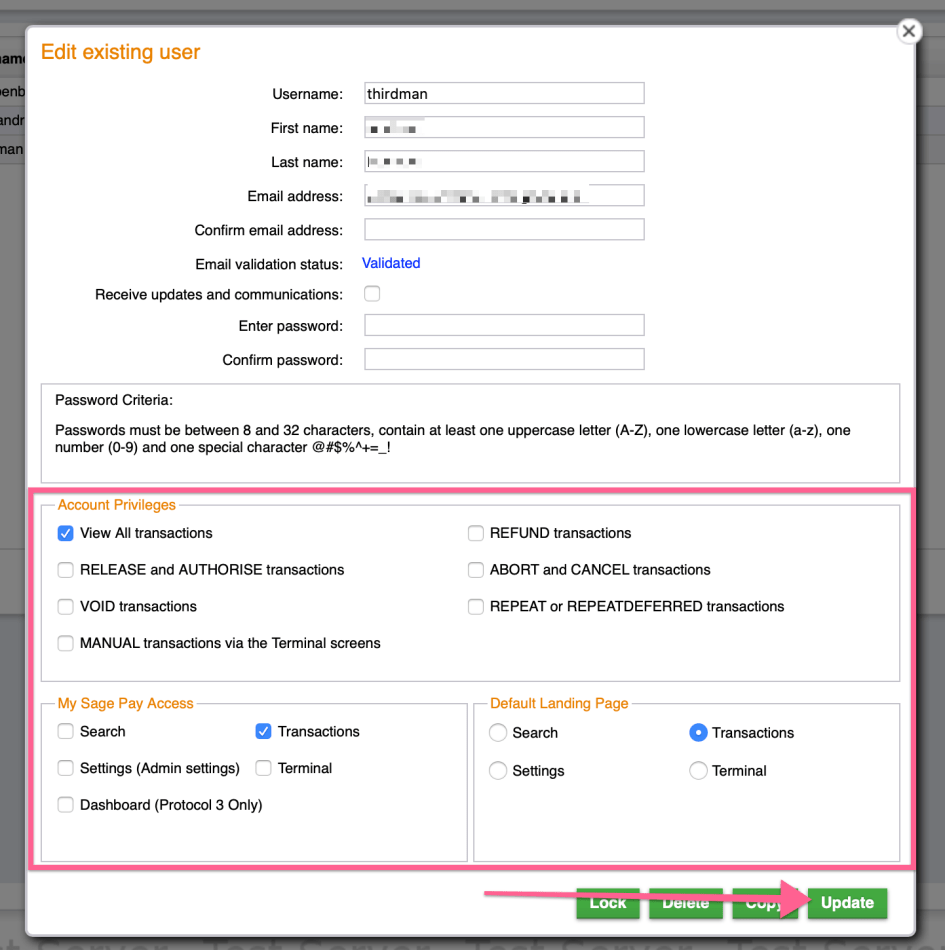Enable RELEASE and AUTHORISE transactions privilege
Screen dimensions: 945x950
(65, 570)
